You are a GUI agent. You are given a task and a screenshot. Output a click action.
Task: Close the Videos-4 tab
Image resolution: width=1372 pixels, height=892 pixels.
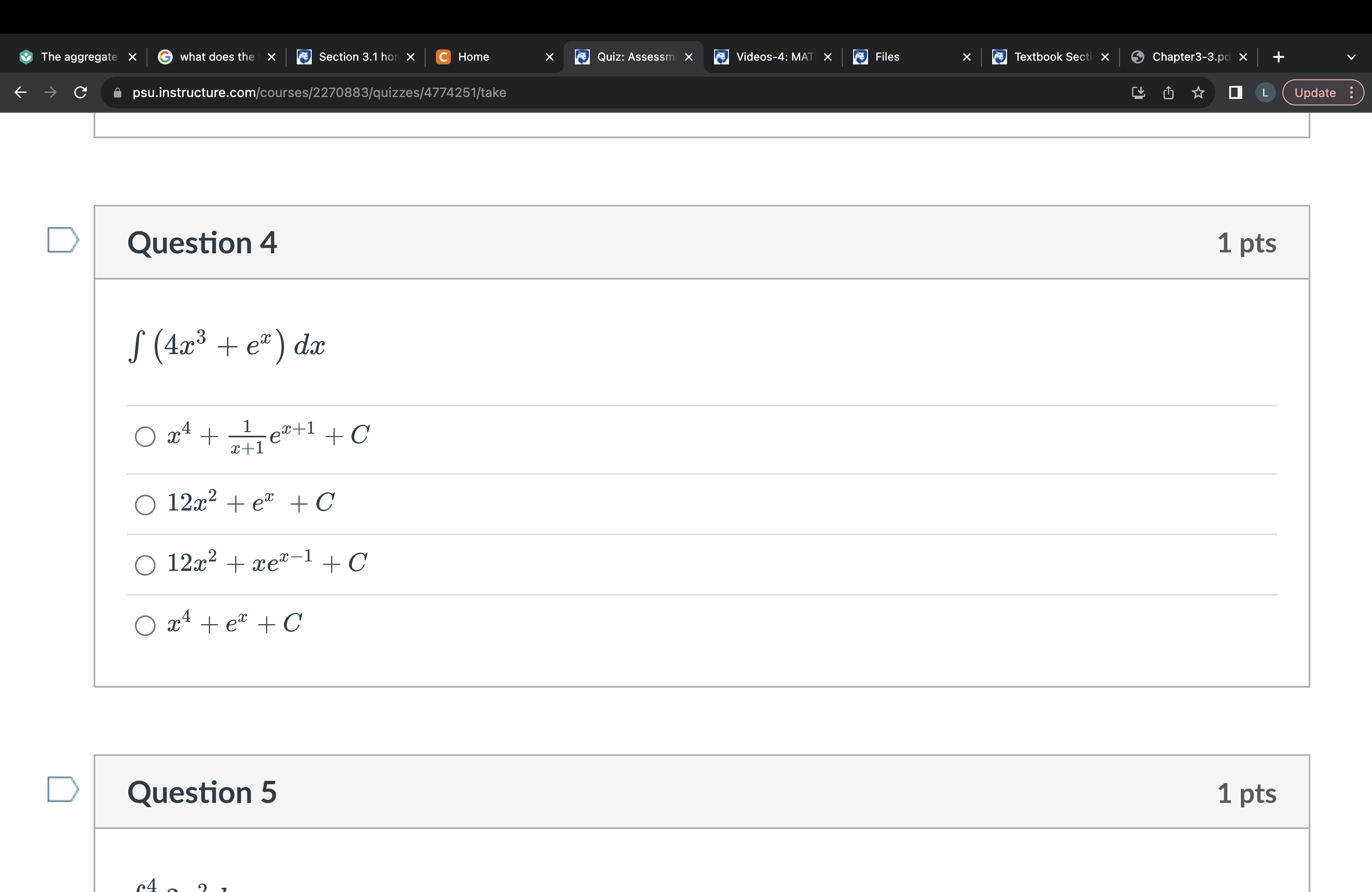(x=828, y=56)
